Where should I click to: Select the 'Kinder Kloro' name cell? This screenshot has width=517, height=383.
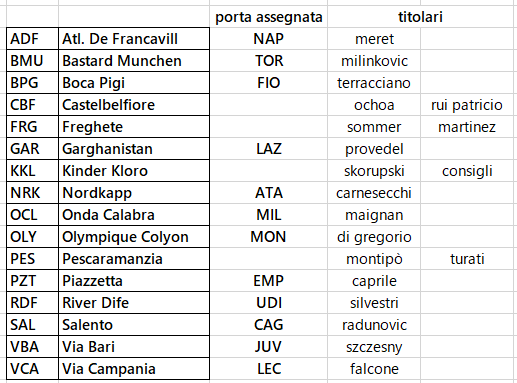tap(134, 171)
